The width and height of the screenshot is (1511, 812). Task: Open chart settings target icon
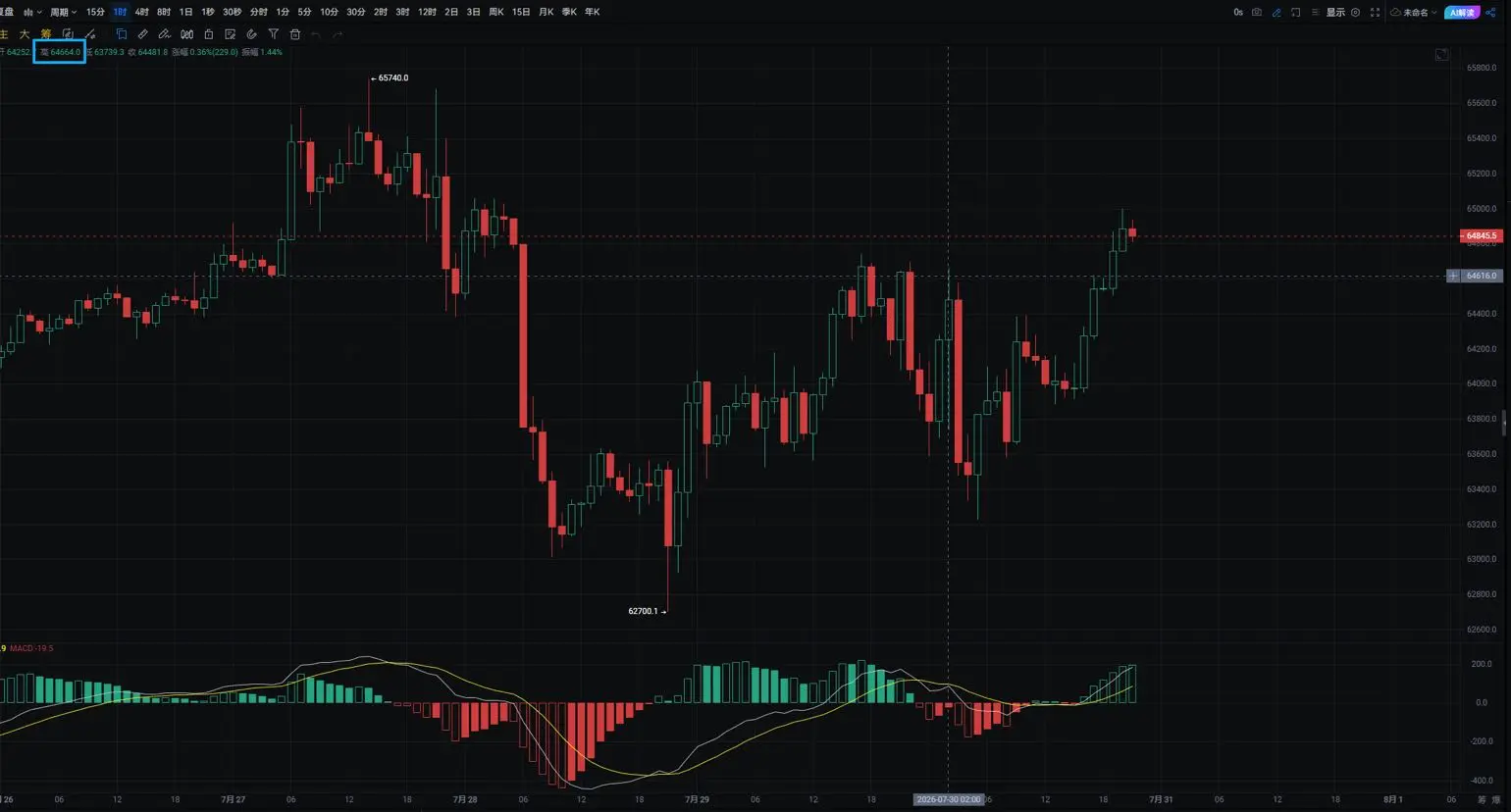tap(1356, 13)
